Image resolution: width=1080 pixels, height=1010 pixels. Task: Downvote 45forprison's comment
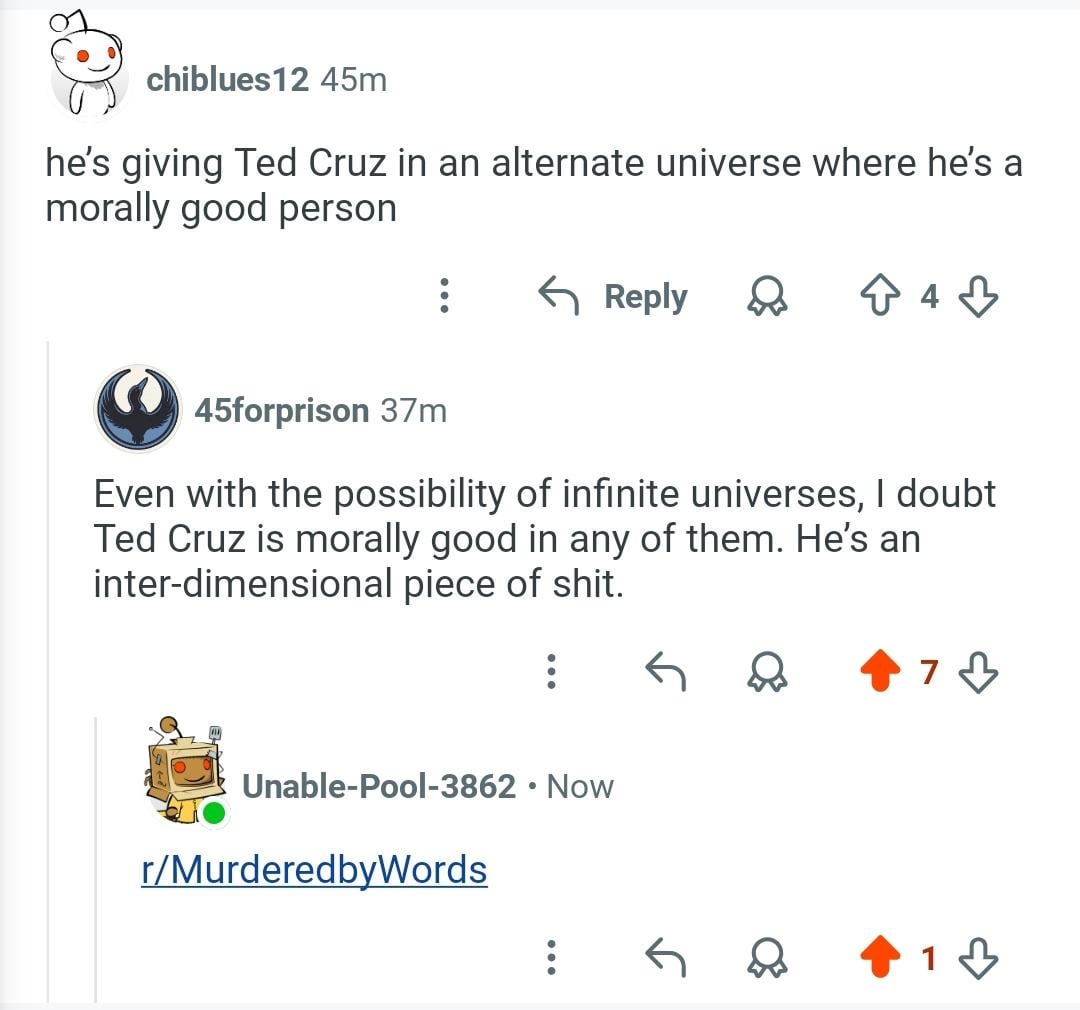pyautogui.click(x=979, y=673)
